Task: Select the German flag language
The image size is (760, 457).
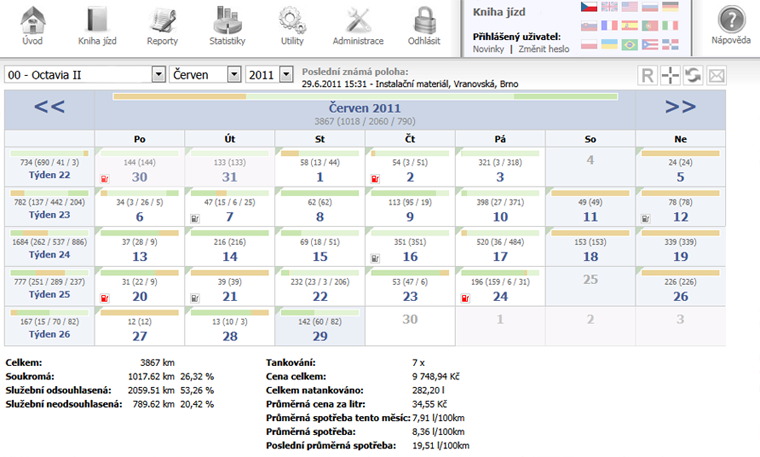Action: tap(670, 7)
